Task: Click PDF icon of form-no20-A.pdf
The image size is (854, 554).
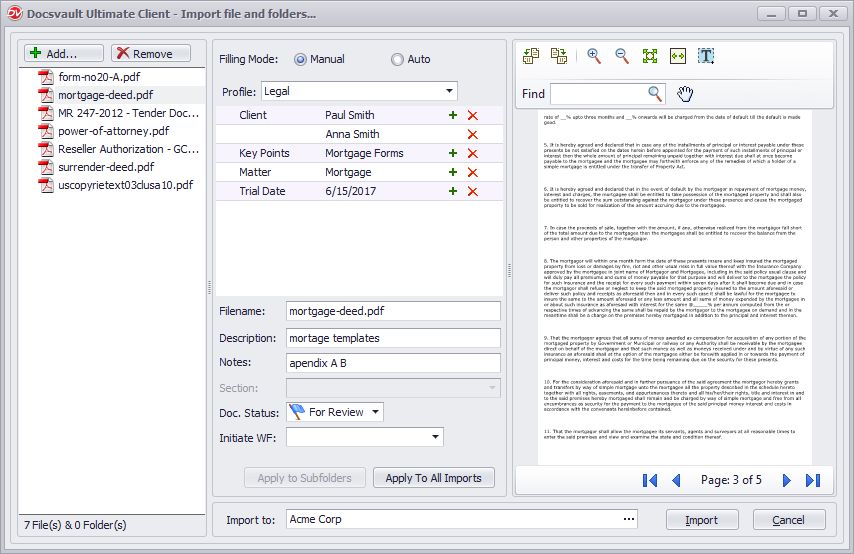Action: (x=46, y=77)
